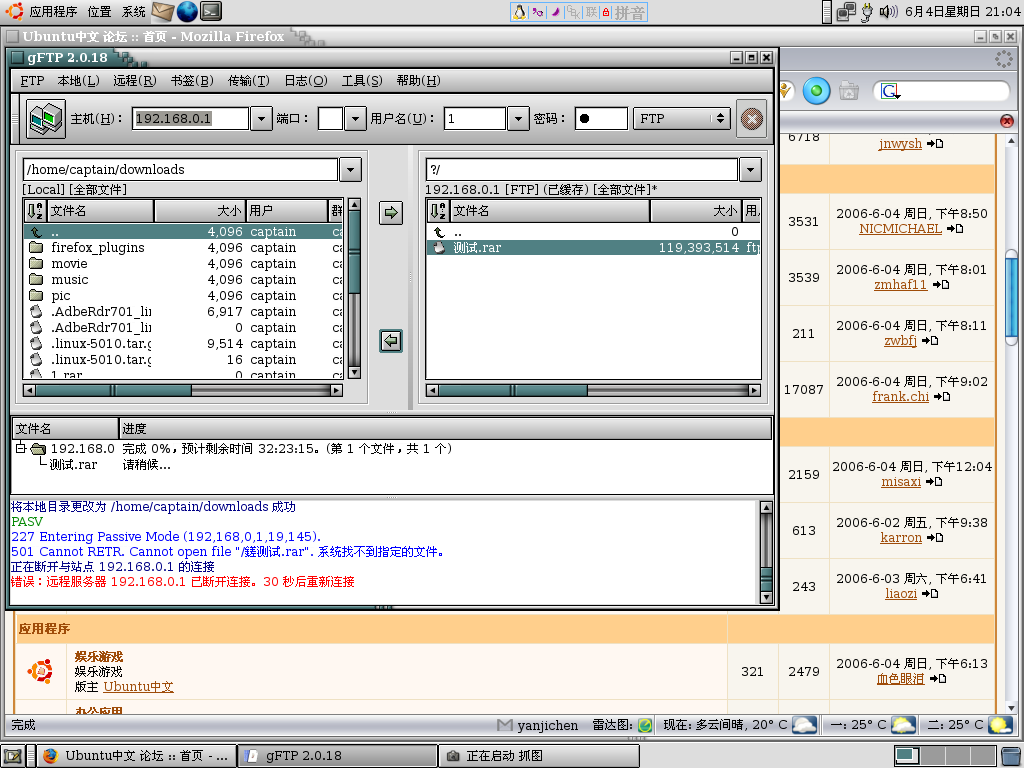Open the mail envelope launcher in top panel
Image resolution: width=1024 pixels, height=768 pixels.
pyautogui.click(x=163, y=11)
